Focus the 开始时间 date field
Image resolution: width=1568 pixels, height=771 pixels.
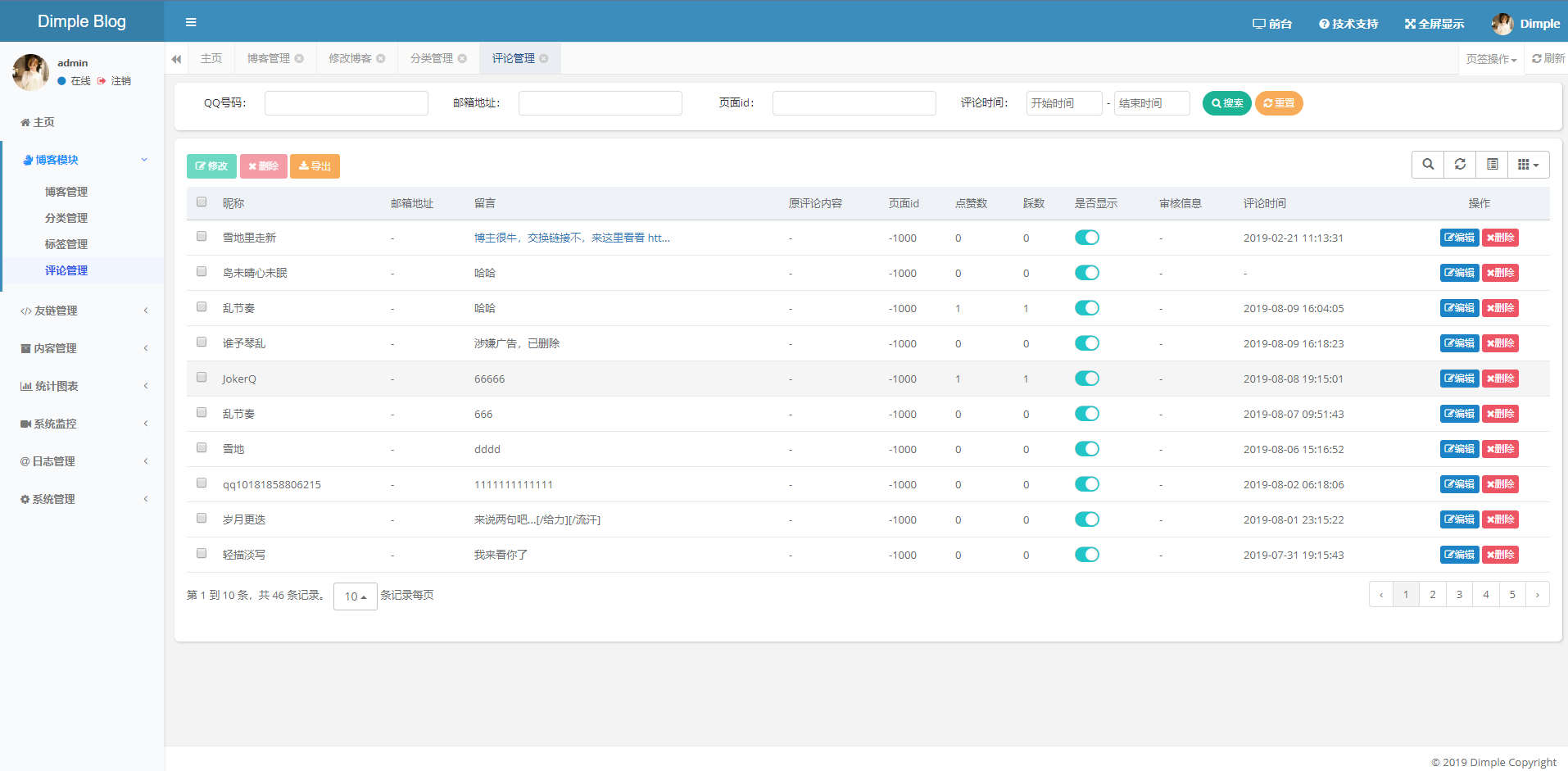[1064, 103]
